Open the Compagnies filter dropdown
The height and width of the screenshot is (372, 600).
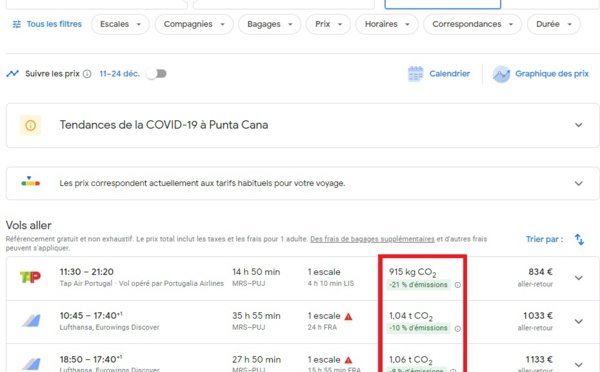194,24
